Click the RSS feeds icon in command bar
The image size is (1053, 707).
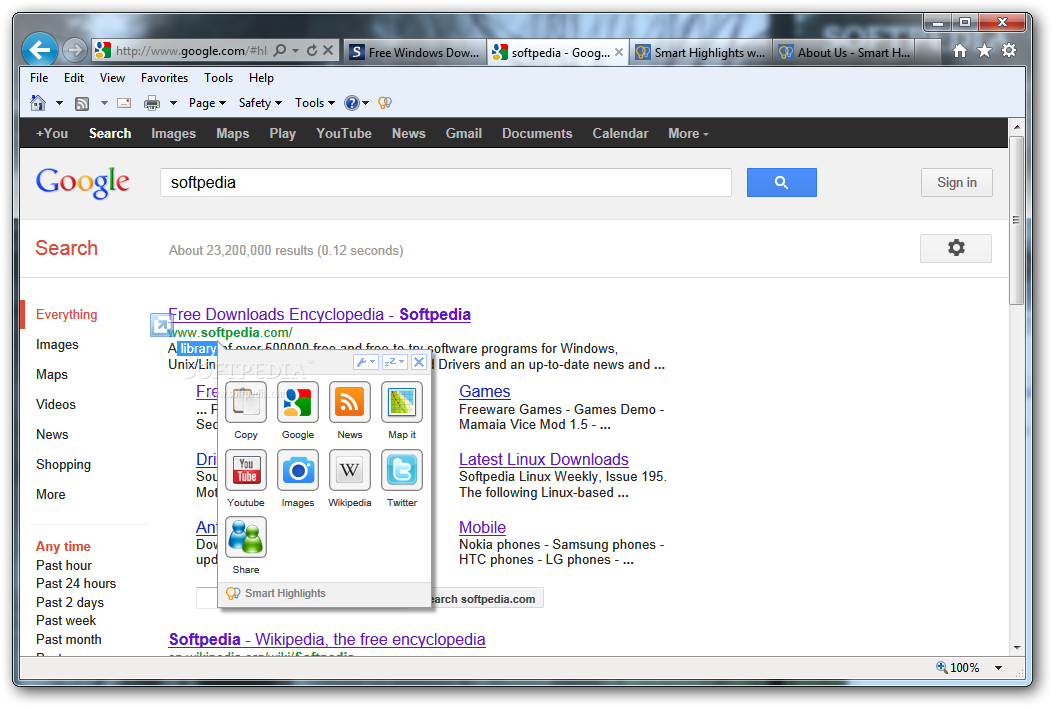tap(82, 103)
